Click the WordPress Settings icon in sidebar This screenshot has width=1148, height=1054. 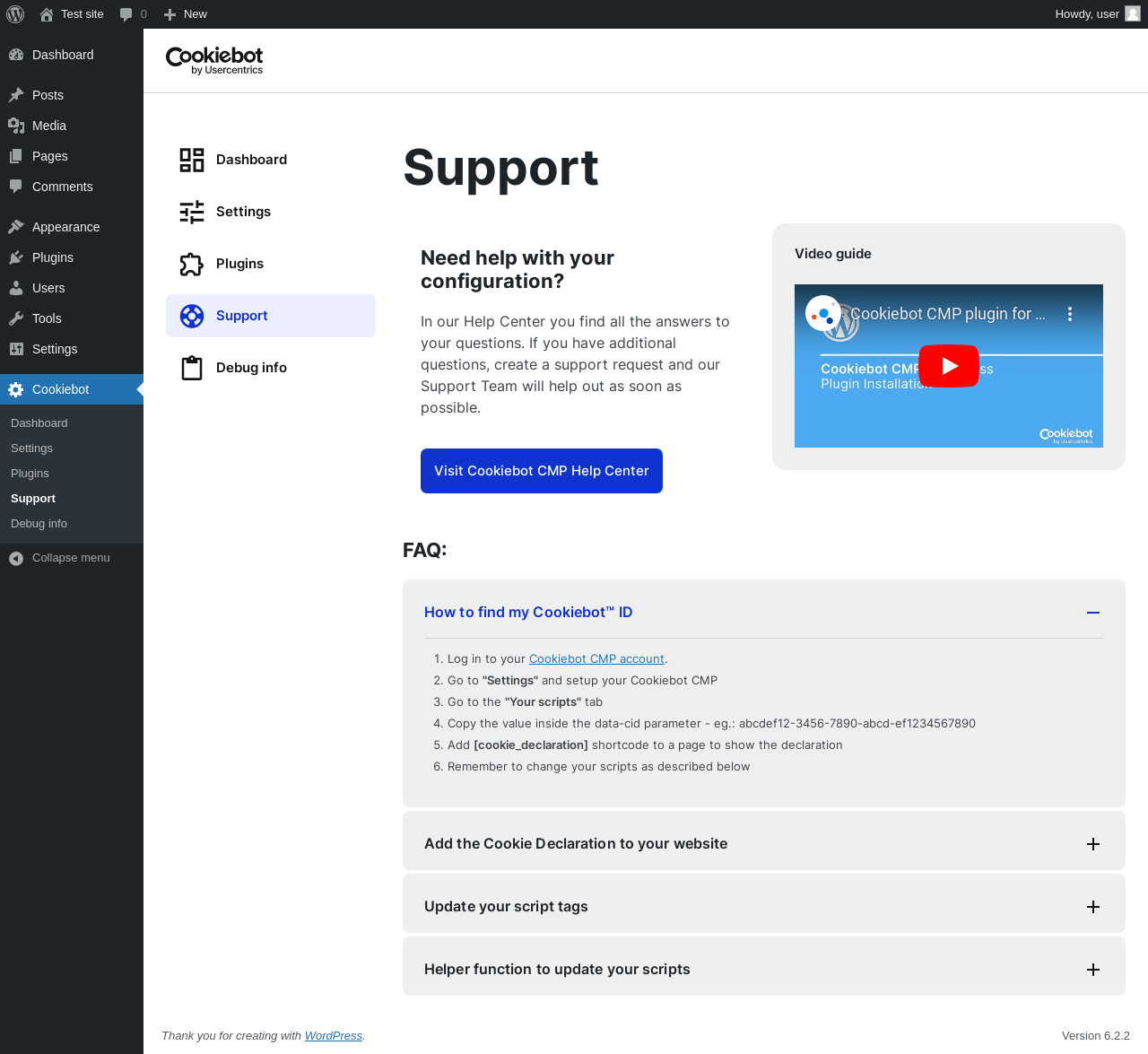(x=16, y=349)
